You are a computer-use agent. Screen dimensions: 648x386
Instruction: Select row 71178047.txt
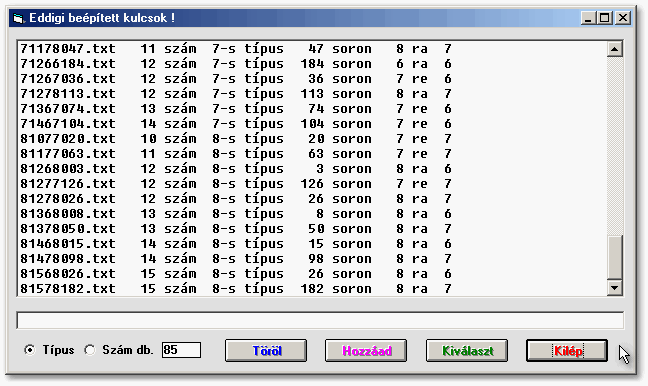click(x=312, y=49)
